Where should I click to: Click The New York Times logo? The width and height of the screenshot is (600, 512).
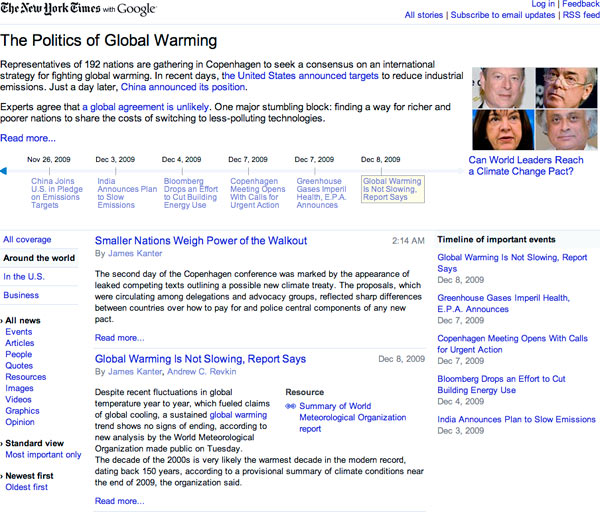[50, 8]
